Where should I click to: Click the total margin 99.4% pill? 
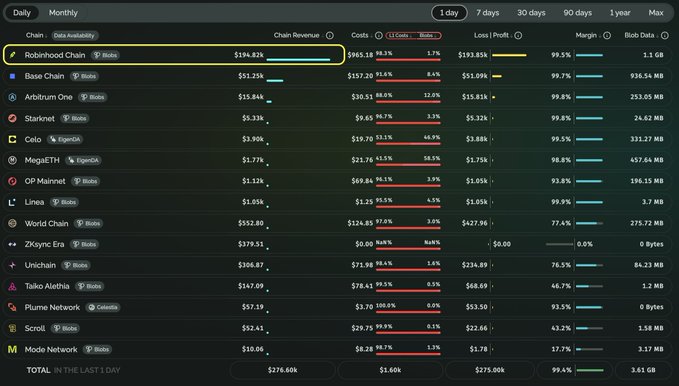pyautogui.click(x=574, y=370)
